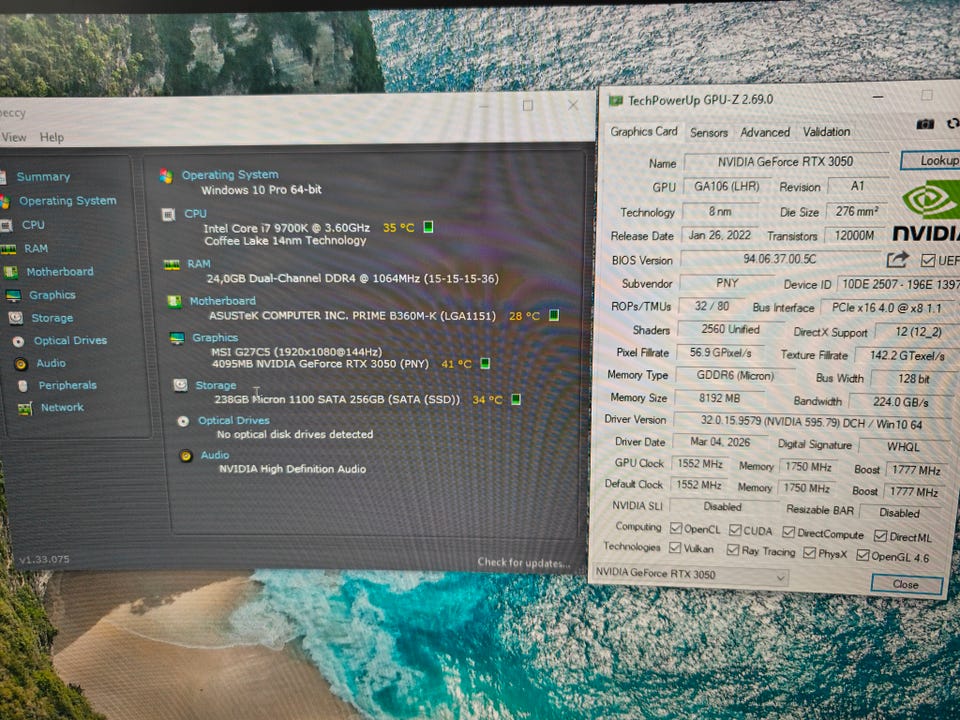Switch to the Validation tab in GPU-Z

(x=827, y=132)
